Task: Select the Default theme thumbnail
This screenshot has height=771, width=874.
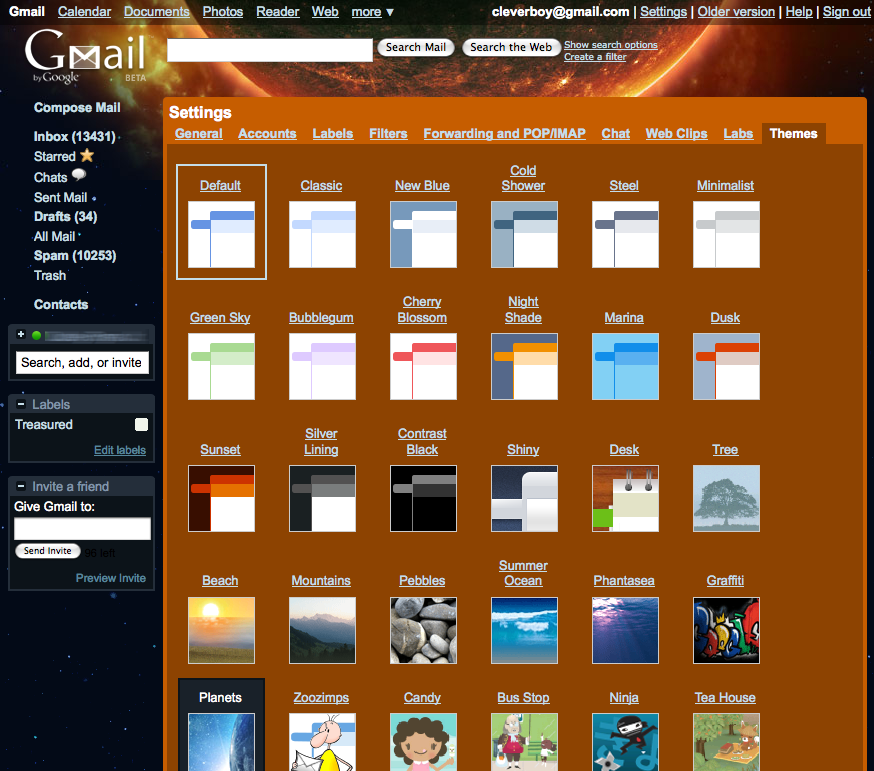Action: pyautogui.click(x=221, y=235)
